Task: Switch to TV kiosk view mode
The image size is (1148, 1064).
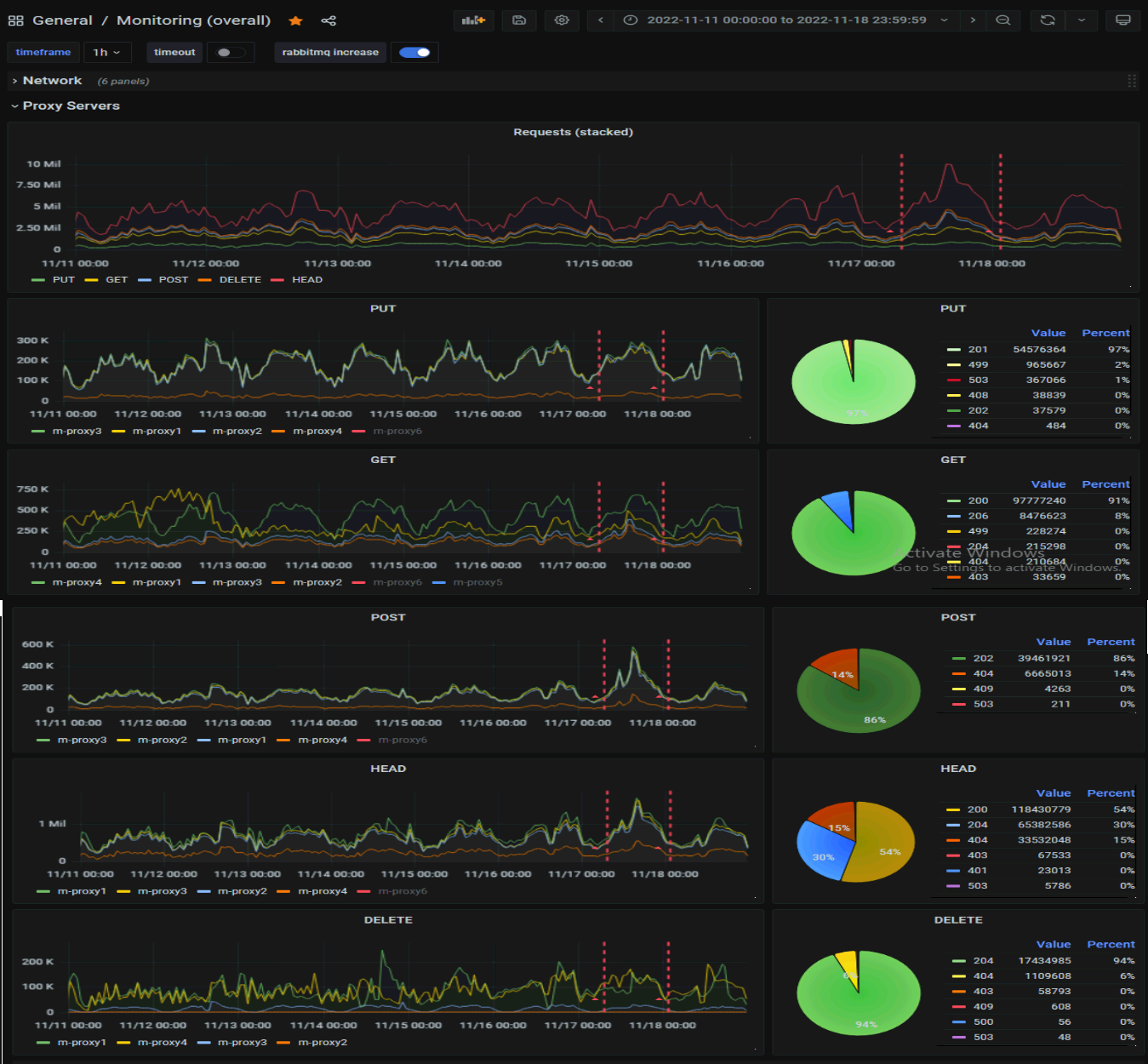Action: coord(1122,20)
